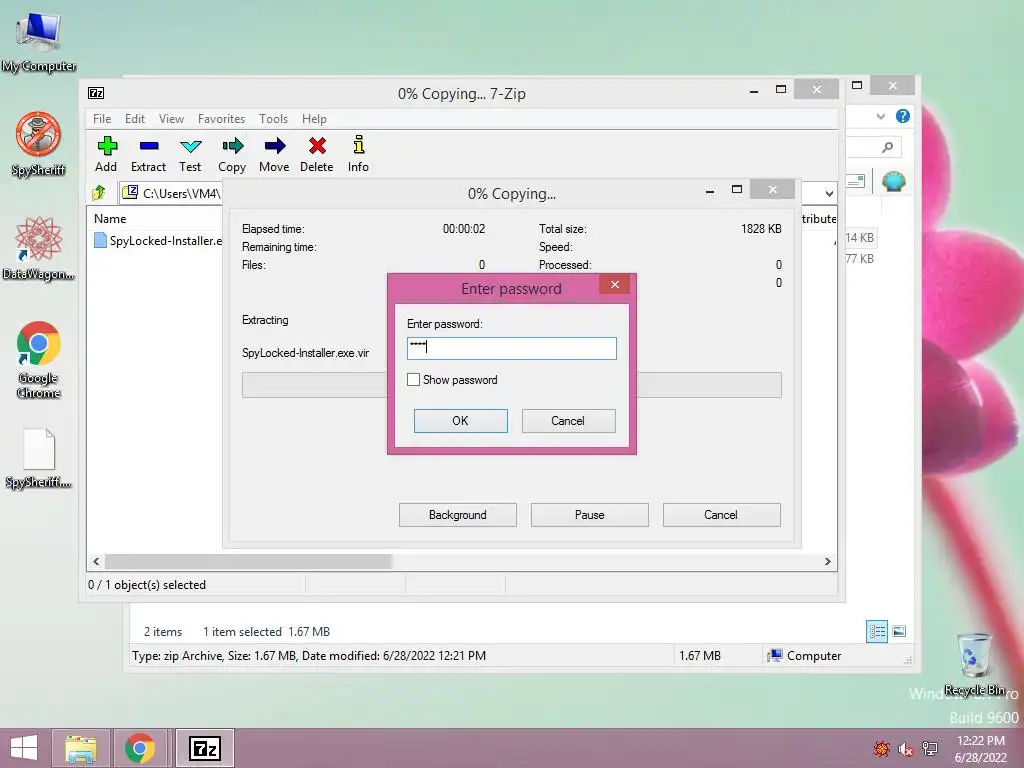1024x768 pixels.
Task: Switch Explorer to details view icon
Action: [876, 632]
